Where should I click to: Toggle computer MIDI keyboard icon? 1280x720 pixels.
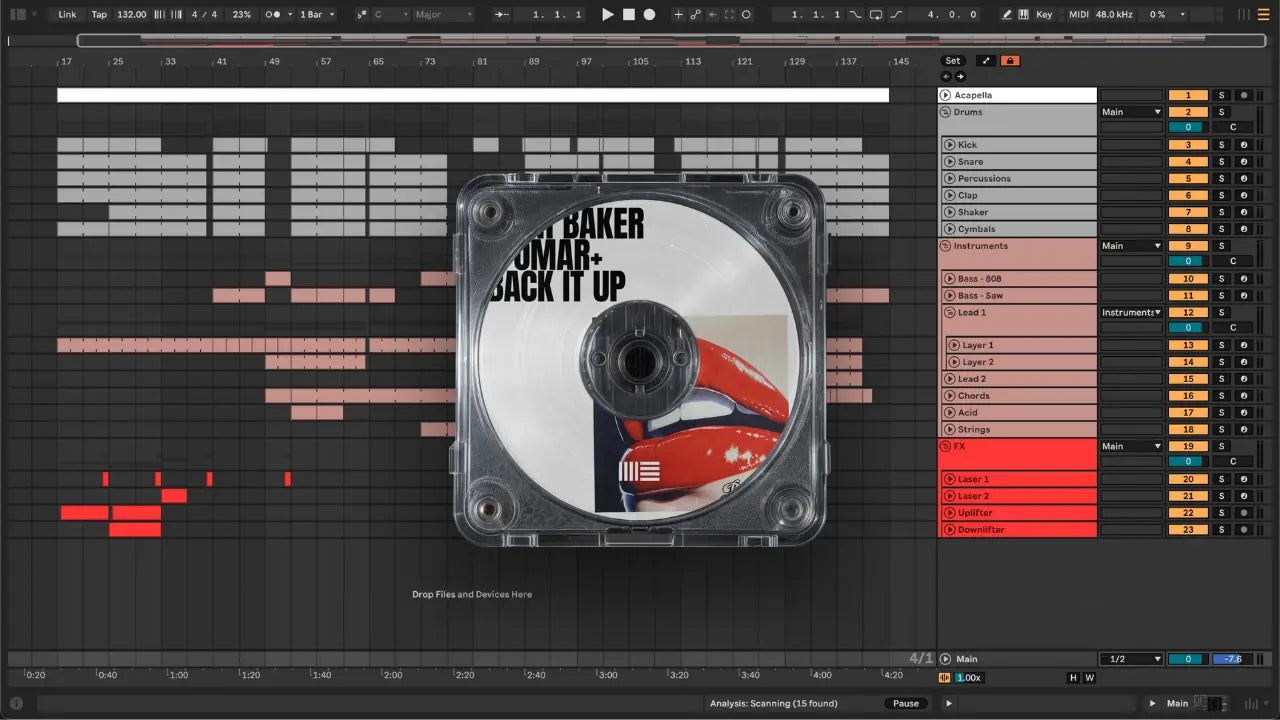(x=1025, y=15)
